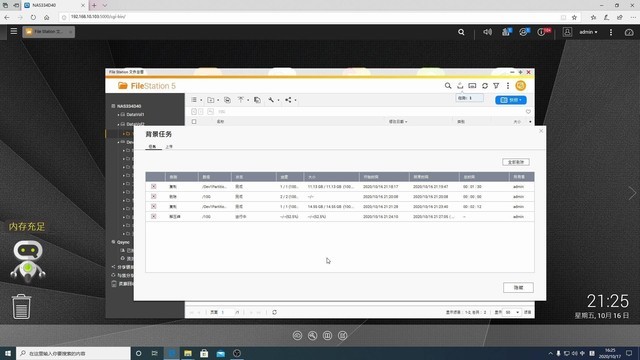Open the recycle bin item in File Station sidebar
This screenshot has width=640, height=360.
122,284
